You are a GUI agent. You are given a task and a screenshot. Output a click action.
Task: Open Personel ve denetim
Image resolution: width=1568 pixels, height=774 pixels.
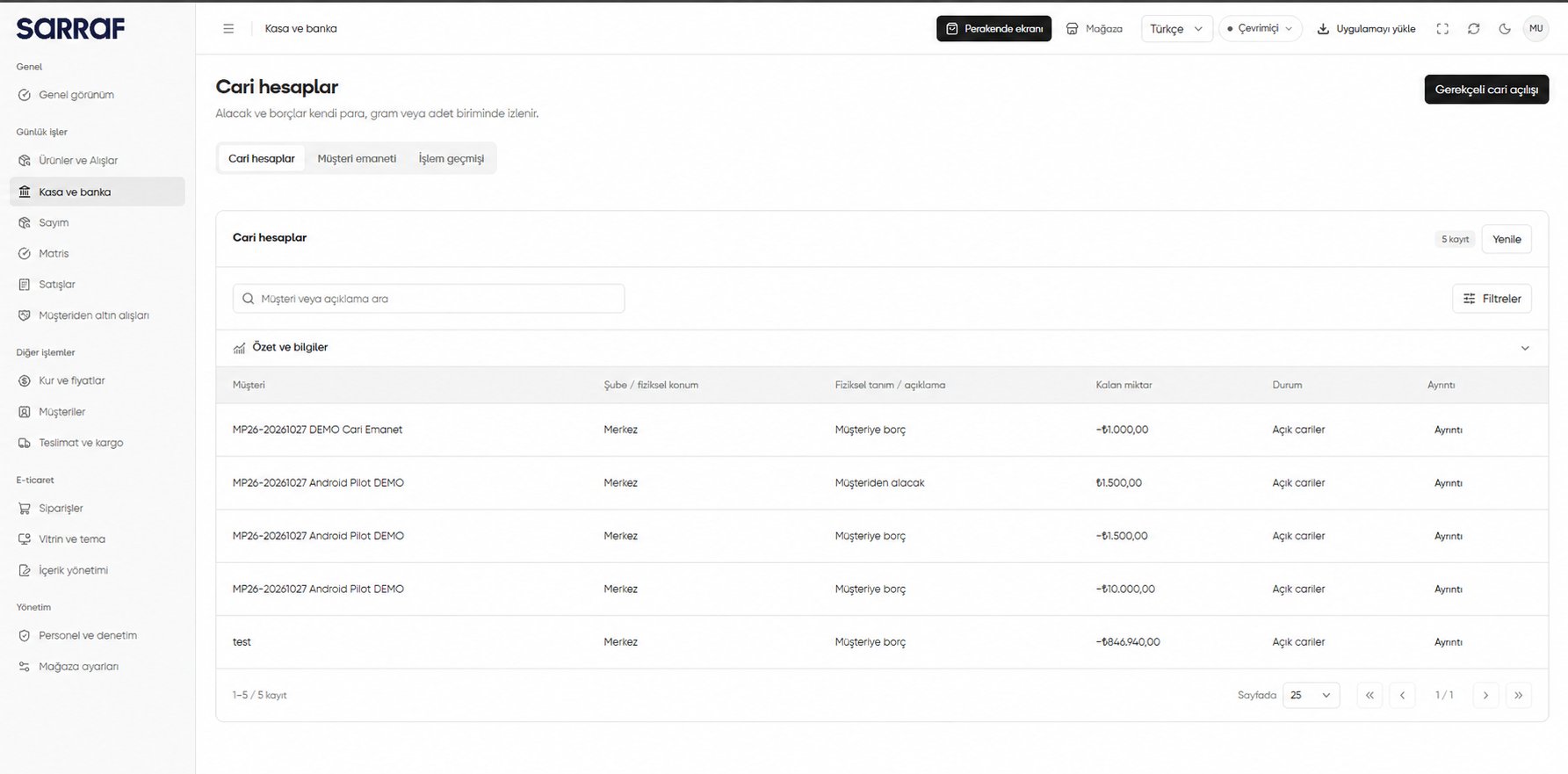(97, 636)
